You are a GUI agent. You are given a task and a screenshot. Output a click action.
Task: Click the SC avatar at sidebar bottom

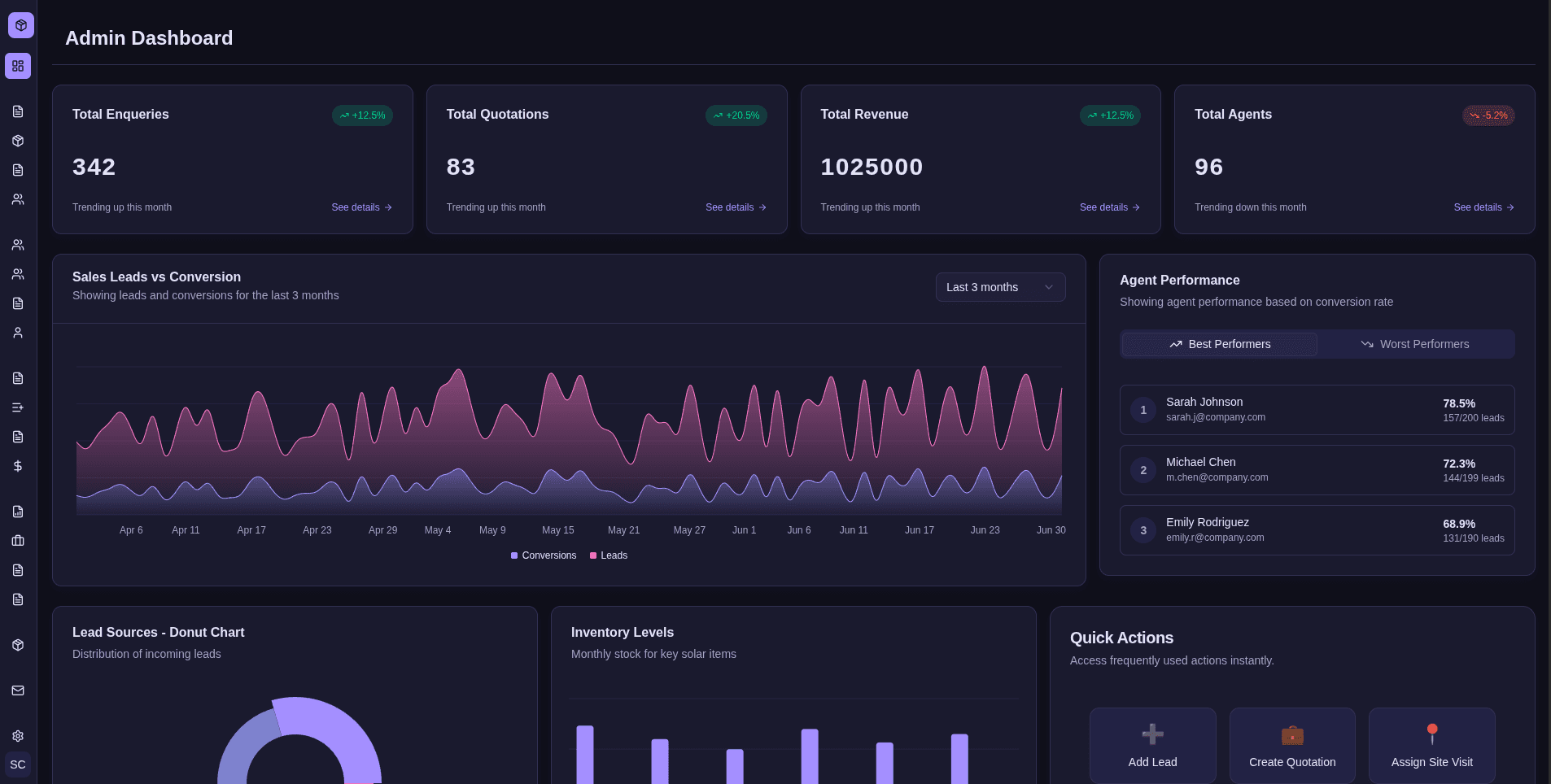pos(17,764)
